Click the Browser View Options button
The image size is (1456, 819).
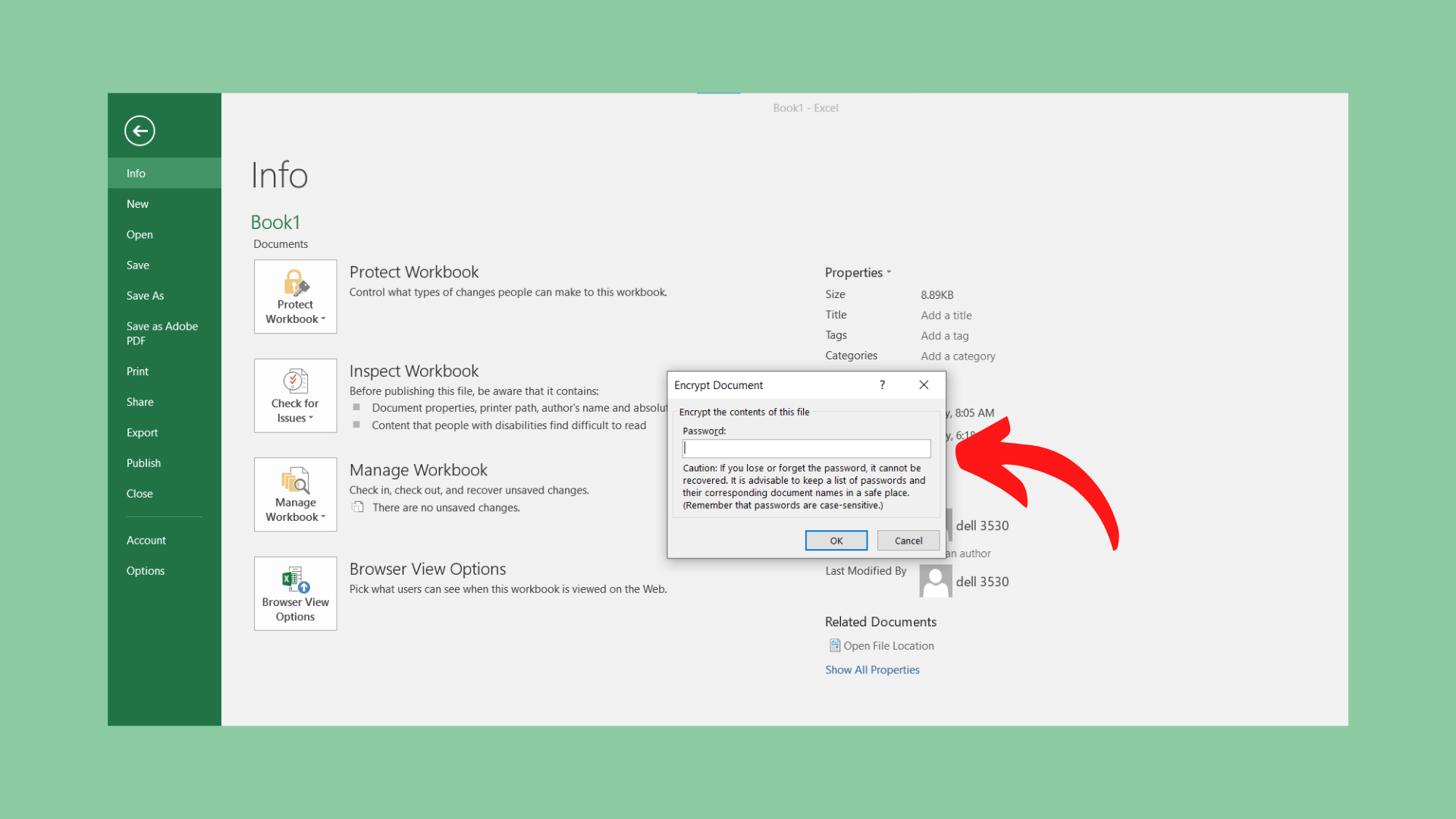[295, 594]
